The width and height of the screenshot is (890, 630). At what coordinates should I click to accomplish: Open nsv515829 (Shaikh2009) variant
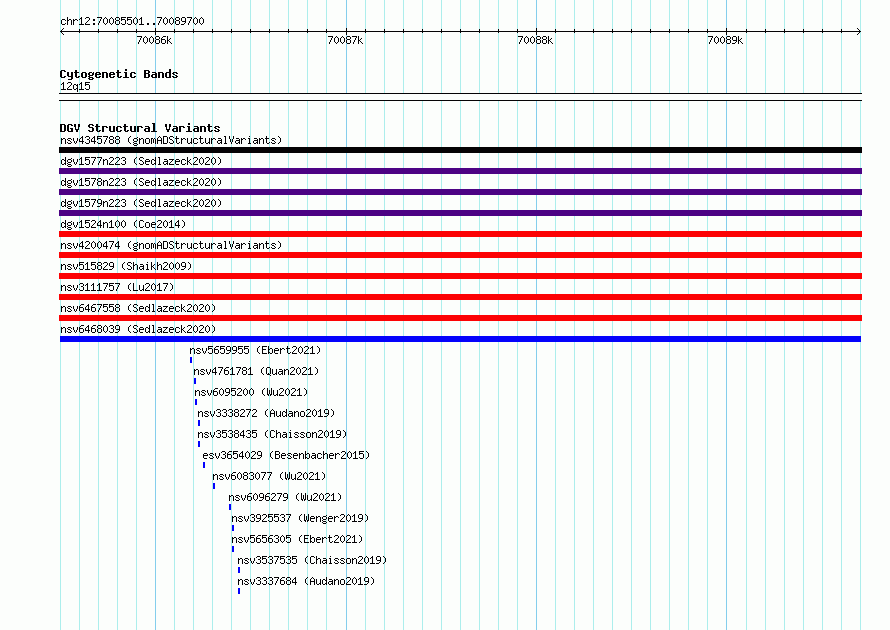tap(126, 266)
